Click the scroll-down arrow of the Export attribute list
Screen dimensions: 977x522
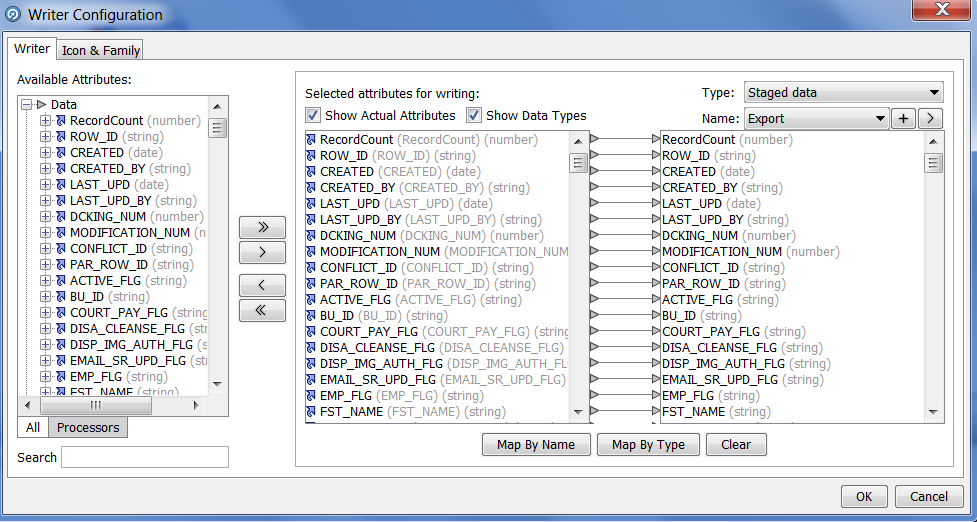[933, 412]
